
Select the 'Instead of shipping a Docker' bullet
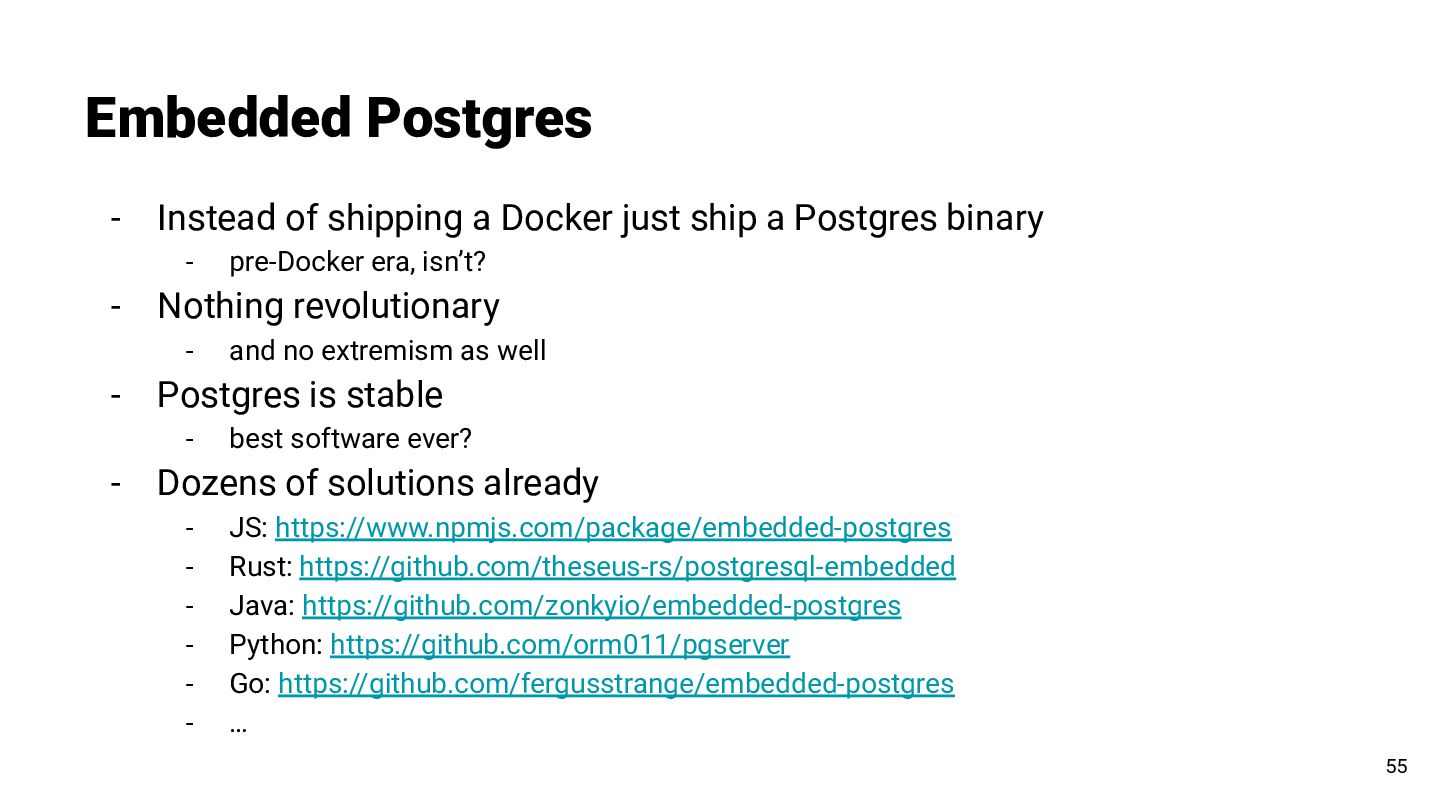[x=600, y=217]
